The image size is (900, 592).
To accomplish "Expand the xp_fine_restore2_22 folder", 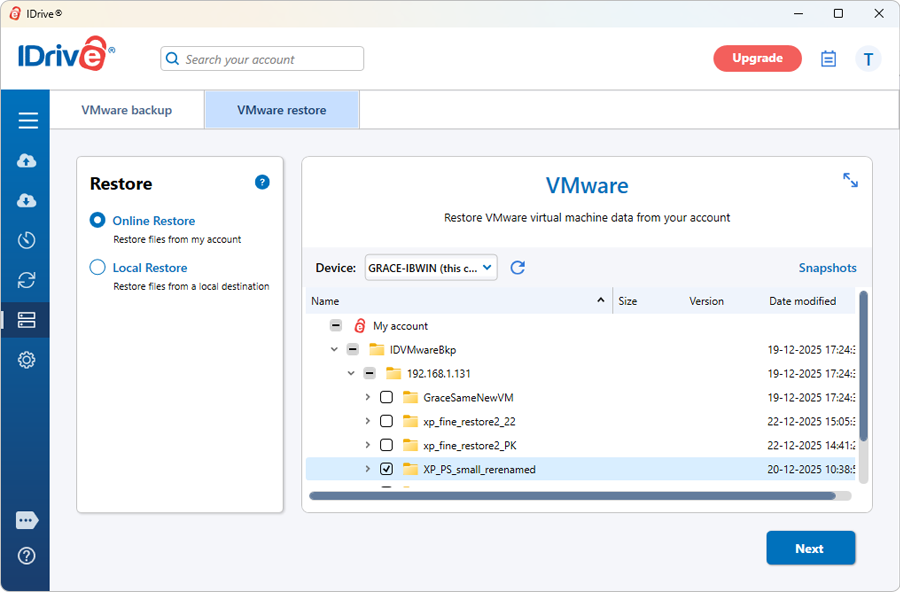I will (368, 421).
